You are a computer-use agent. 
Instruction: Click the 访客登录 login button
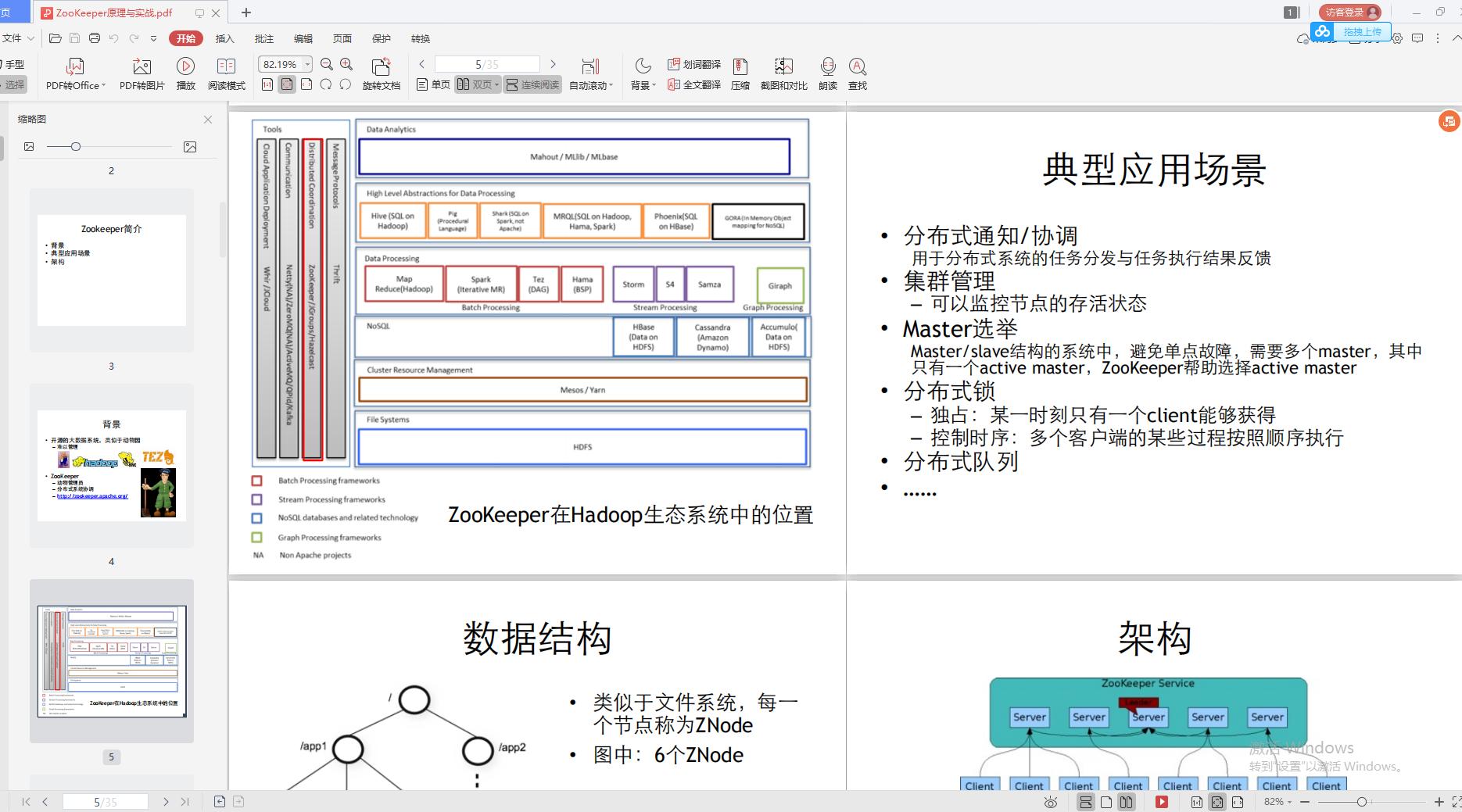[x=1349, y=12]
